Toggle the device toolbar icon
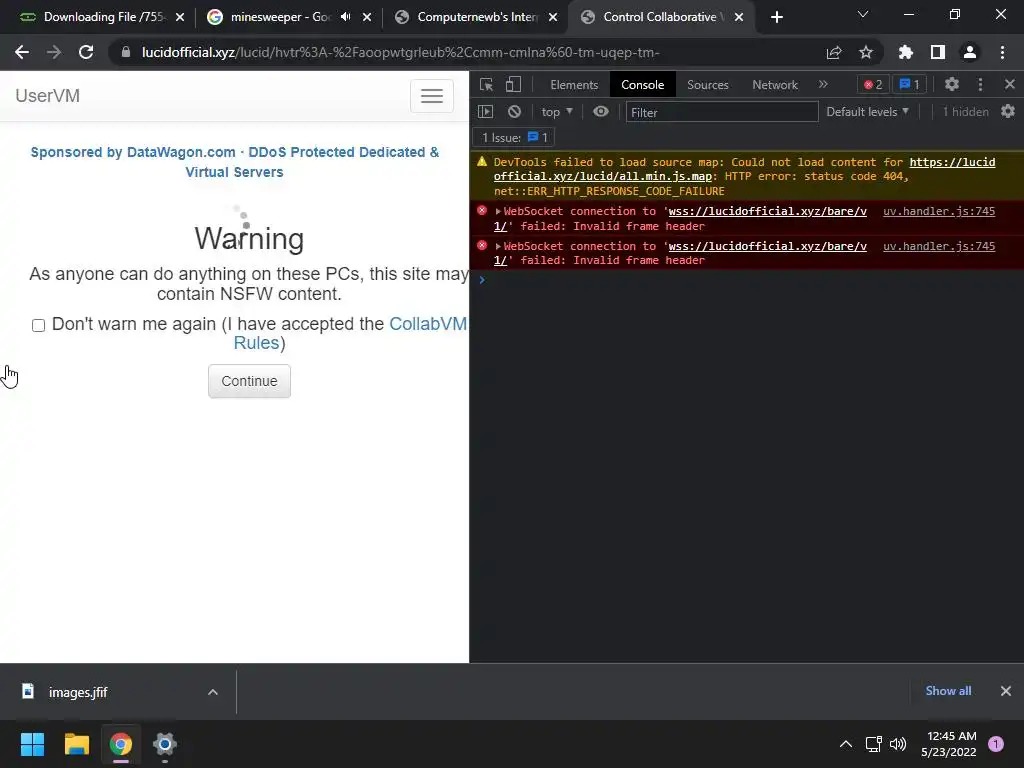The height and width of the screenshot is (768, 1024). click(x=513, y=84)
